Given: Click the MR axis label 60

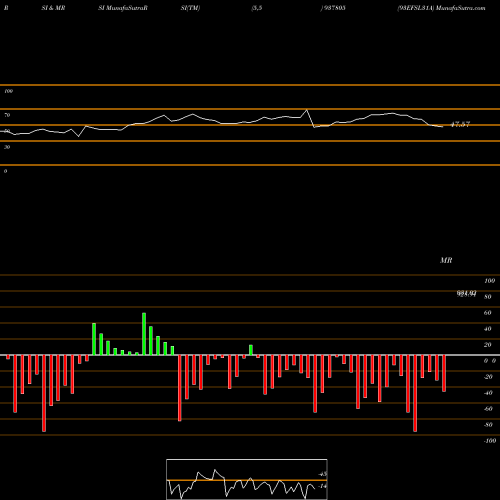Looking at the screenshot, I should (488, 313).
